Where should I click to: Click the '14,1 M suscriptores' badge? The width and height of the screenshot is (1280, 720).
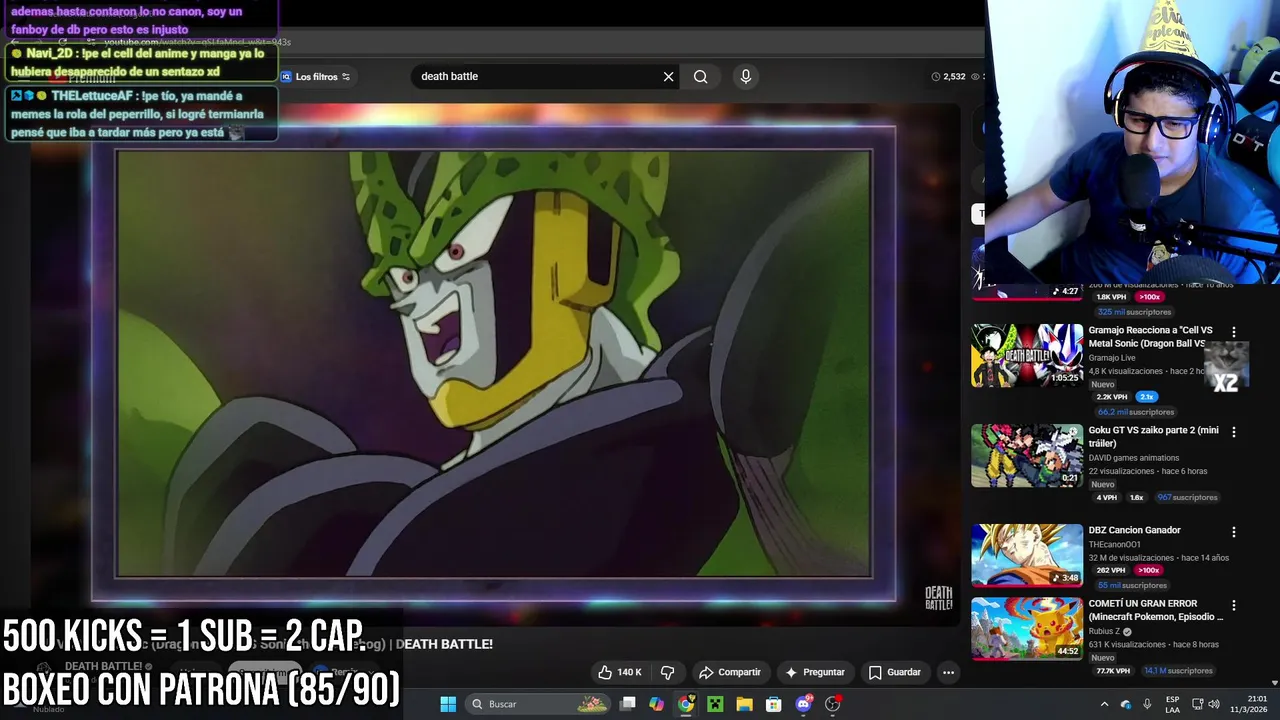[1178, 671]
